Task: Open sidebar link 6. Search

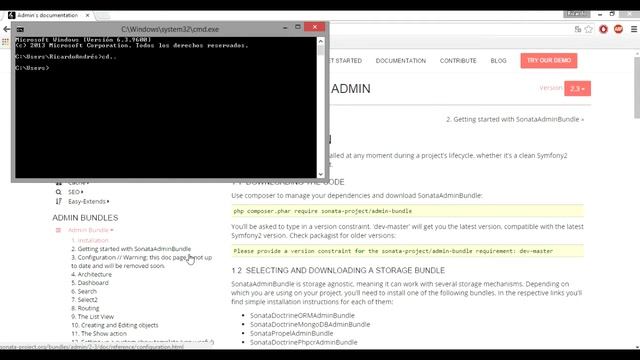Action: click(x=84, y=291)
